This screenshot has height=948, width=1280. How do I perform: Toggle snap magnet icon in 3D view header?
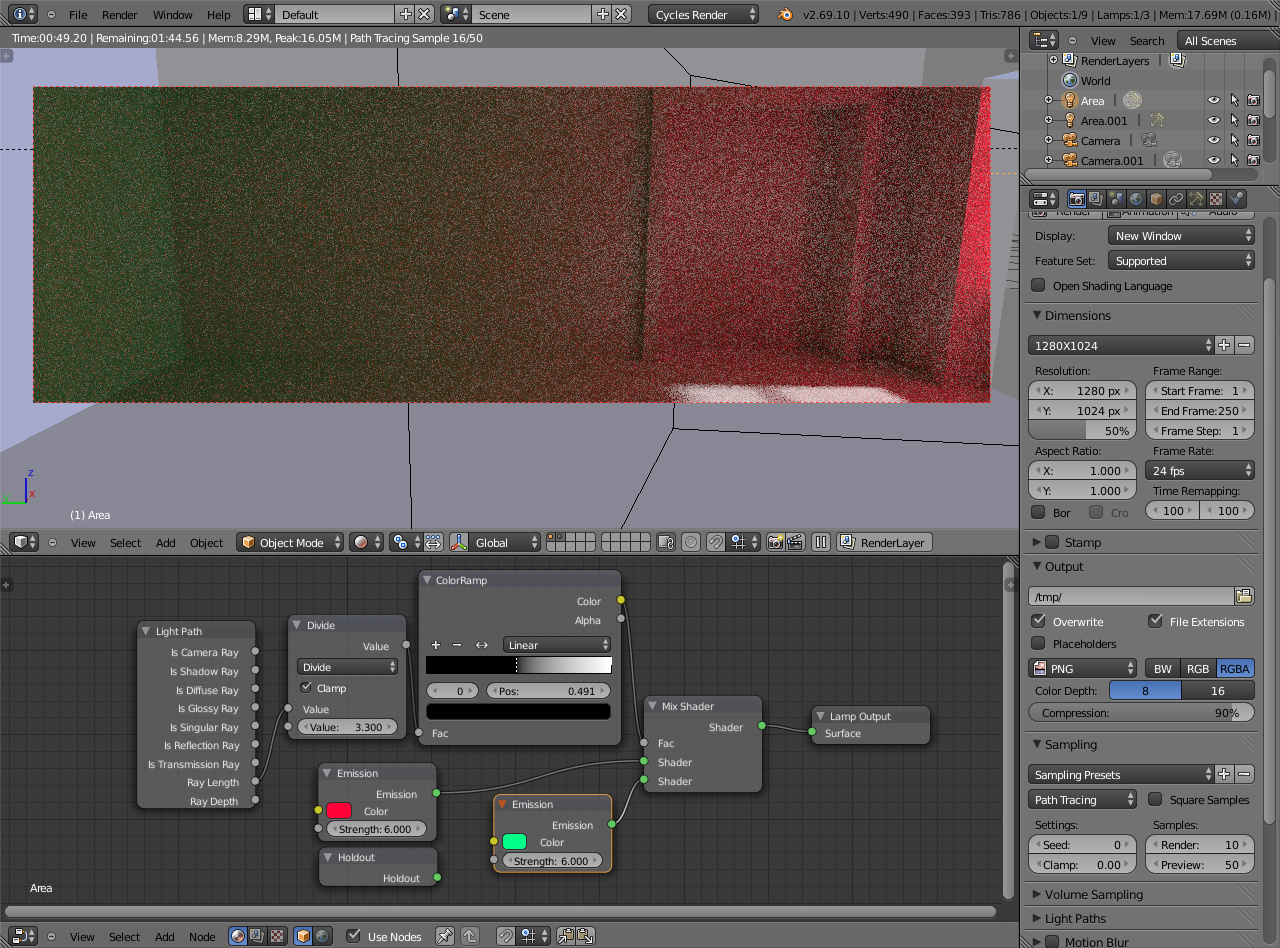716,542
